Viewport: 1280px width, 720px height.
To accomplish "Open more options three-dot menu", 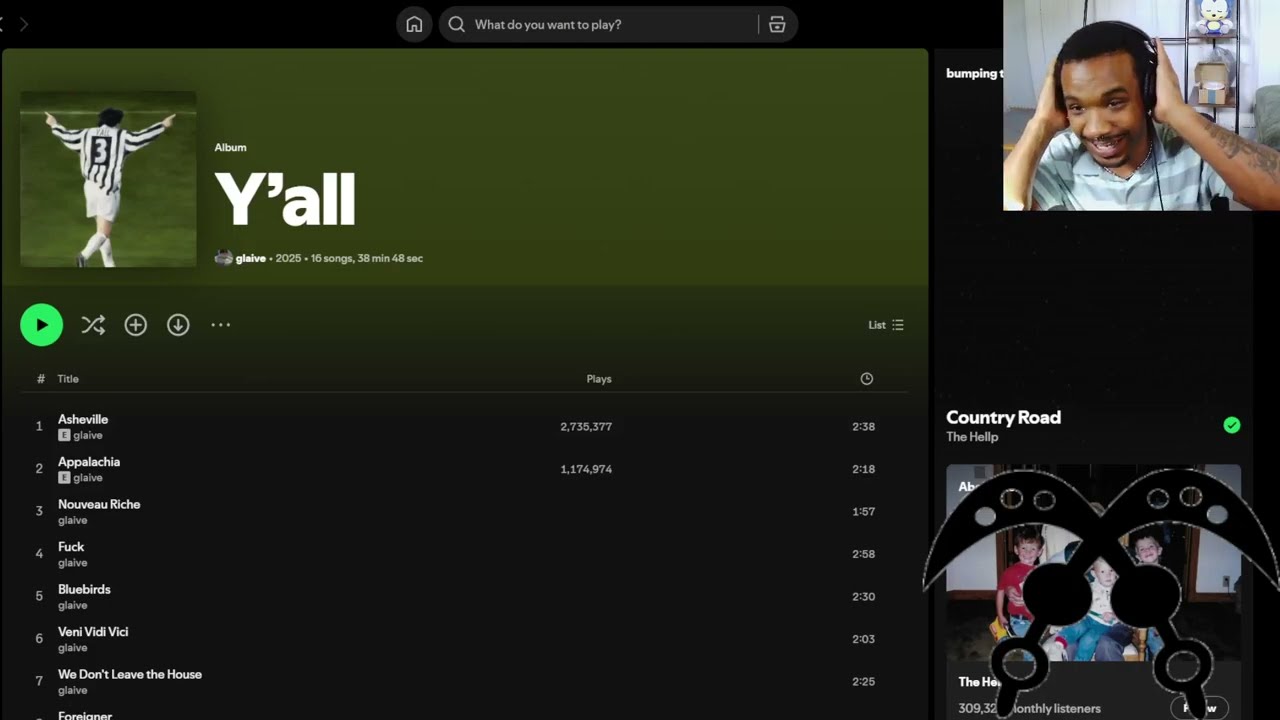I will (221, 325).
